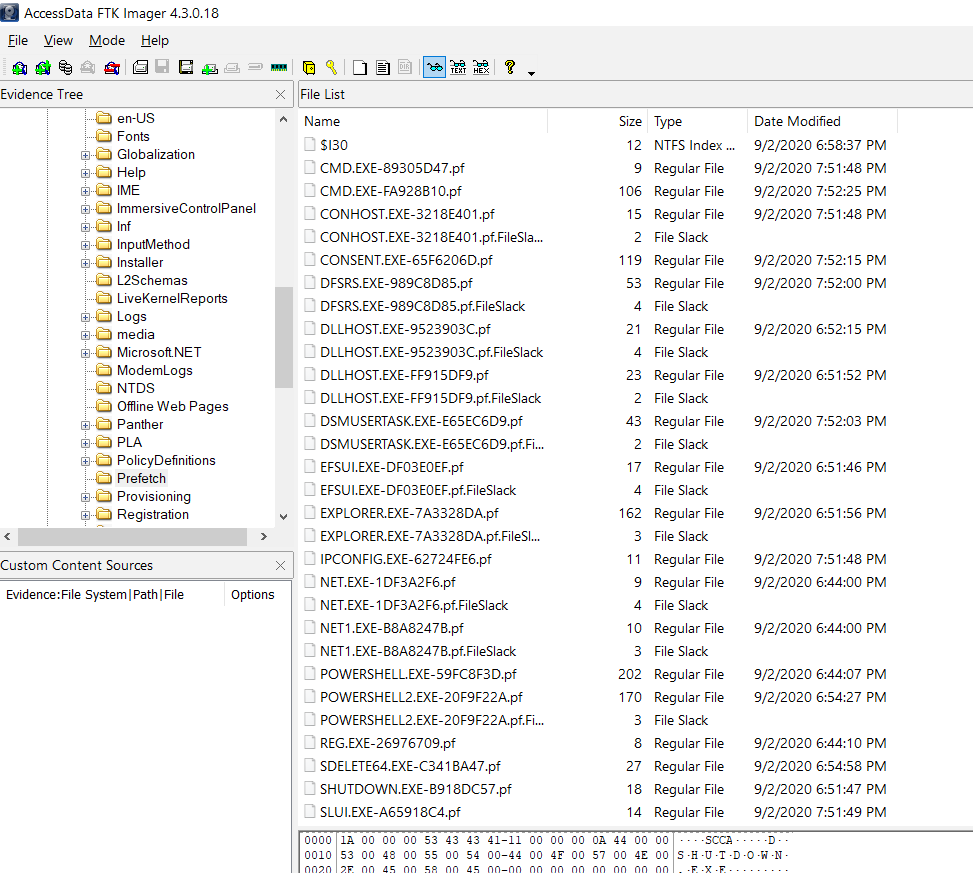Screen dimensions: 973x873
Task: Open the Help menu
Action: (155, 40)
